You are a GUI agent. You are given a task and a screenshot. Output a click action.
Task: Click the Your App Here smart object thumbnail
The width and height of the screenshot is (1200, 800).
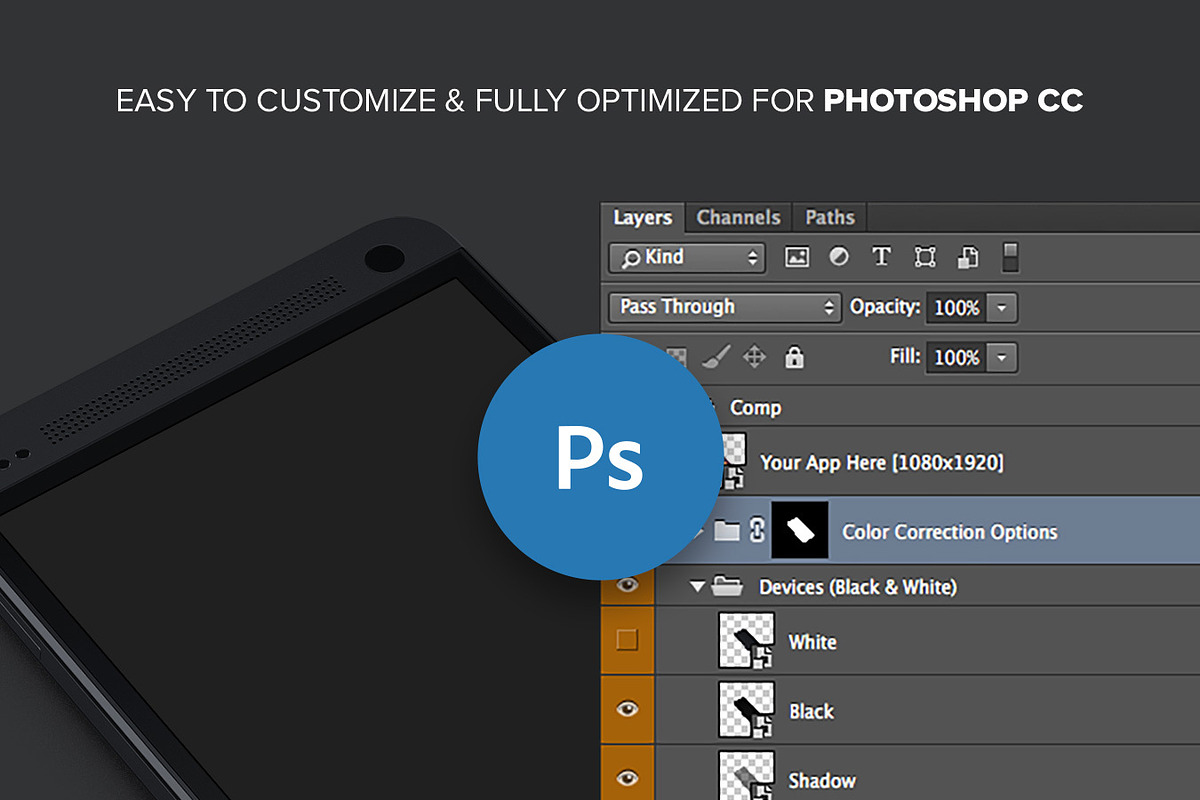[734, 461]
